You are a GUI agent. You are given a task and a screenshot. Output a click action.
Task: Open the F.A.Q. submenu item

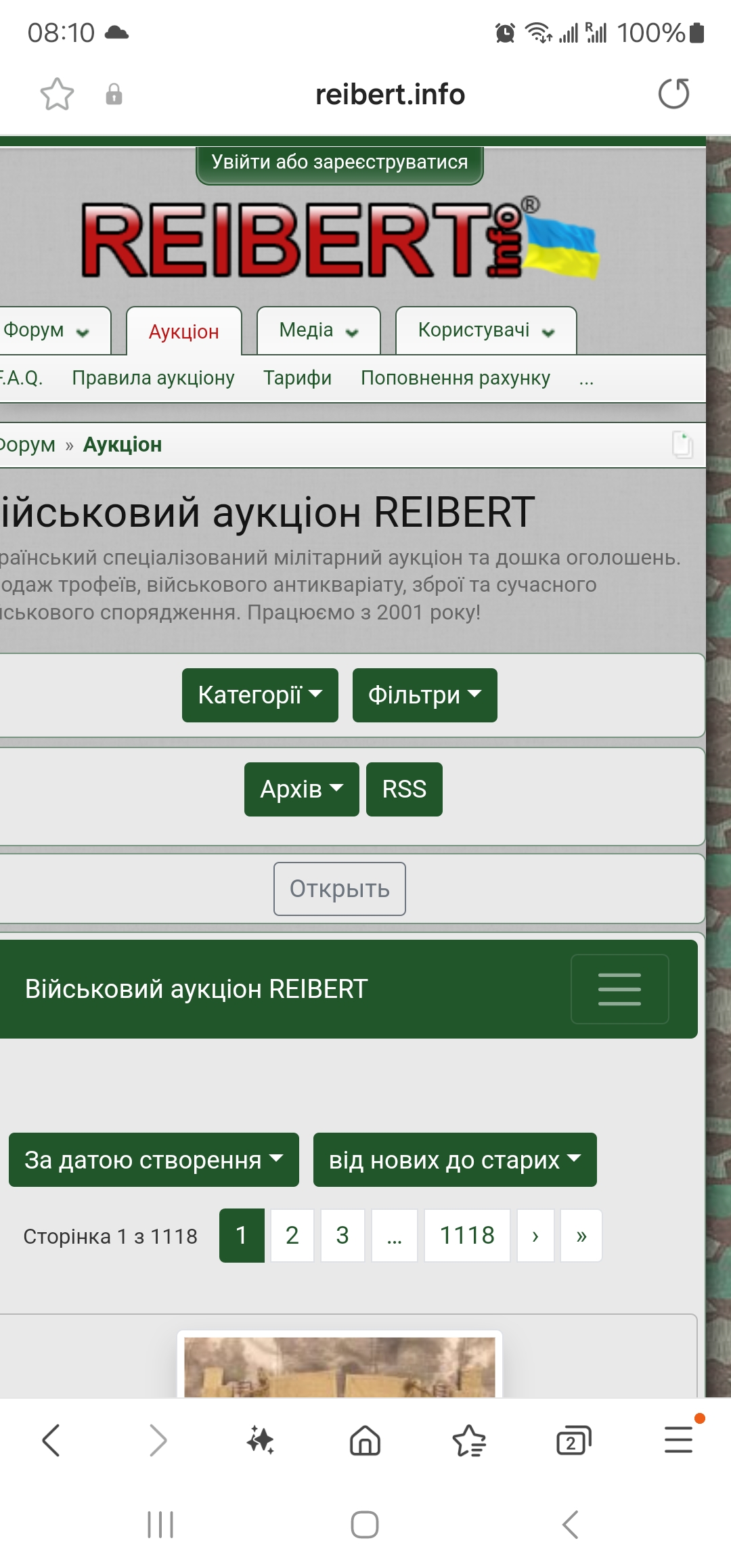[x=20, y=378]
